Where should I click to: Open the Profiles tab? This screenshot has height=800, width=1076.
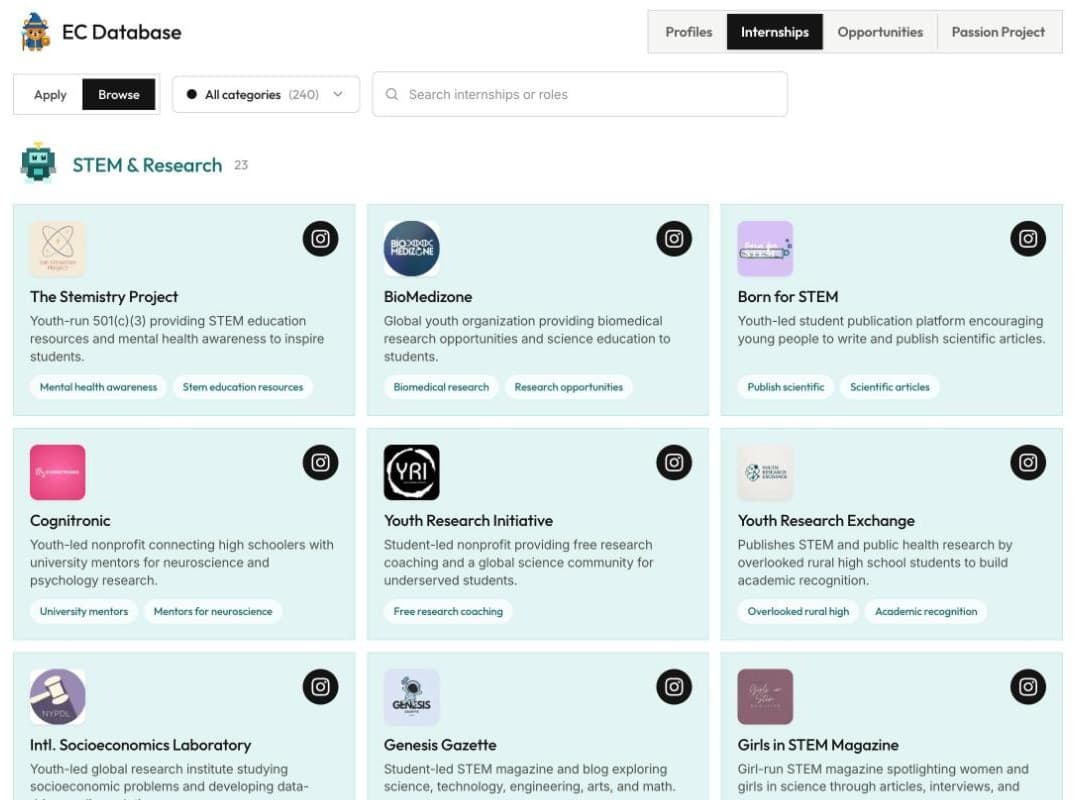[688, 32]
